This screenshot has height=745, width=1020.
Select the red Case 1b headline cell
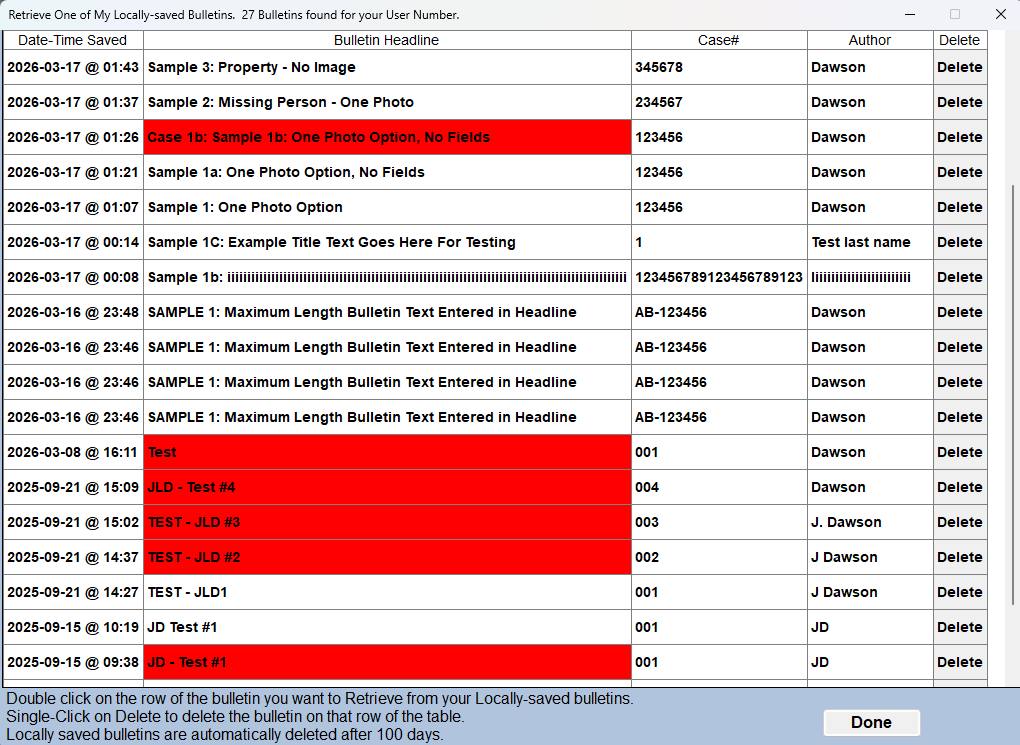(387, 137)
